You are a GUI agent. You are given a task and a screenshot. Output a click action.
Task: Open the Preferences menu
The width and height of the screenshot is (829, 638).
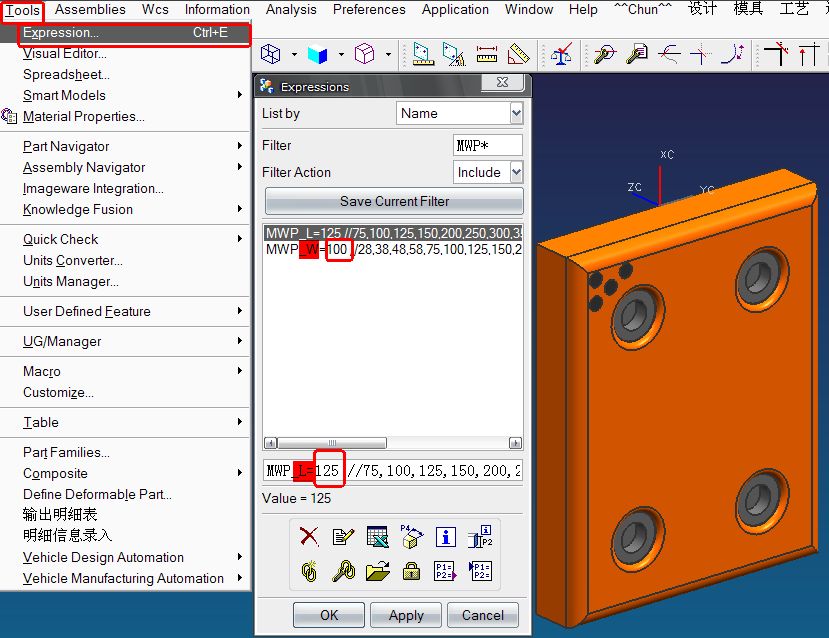[x=369, y=10]
